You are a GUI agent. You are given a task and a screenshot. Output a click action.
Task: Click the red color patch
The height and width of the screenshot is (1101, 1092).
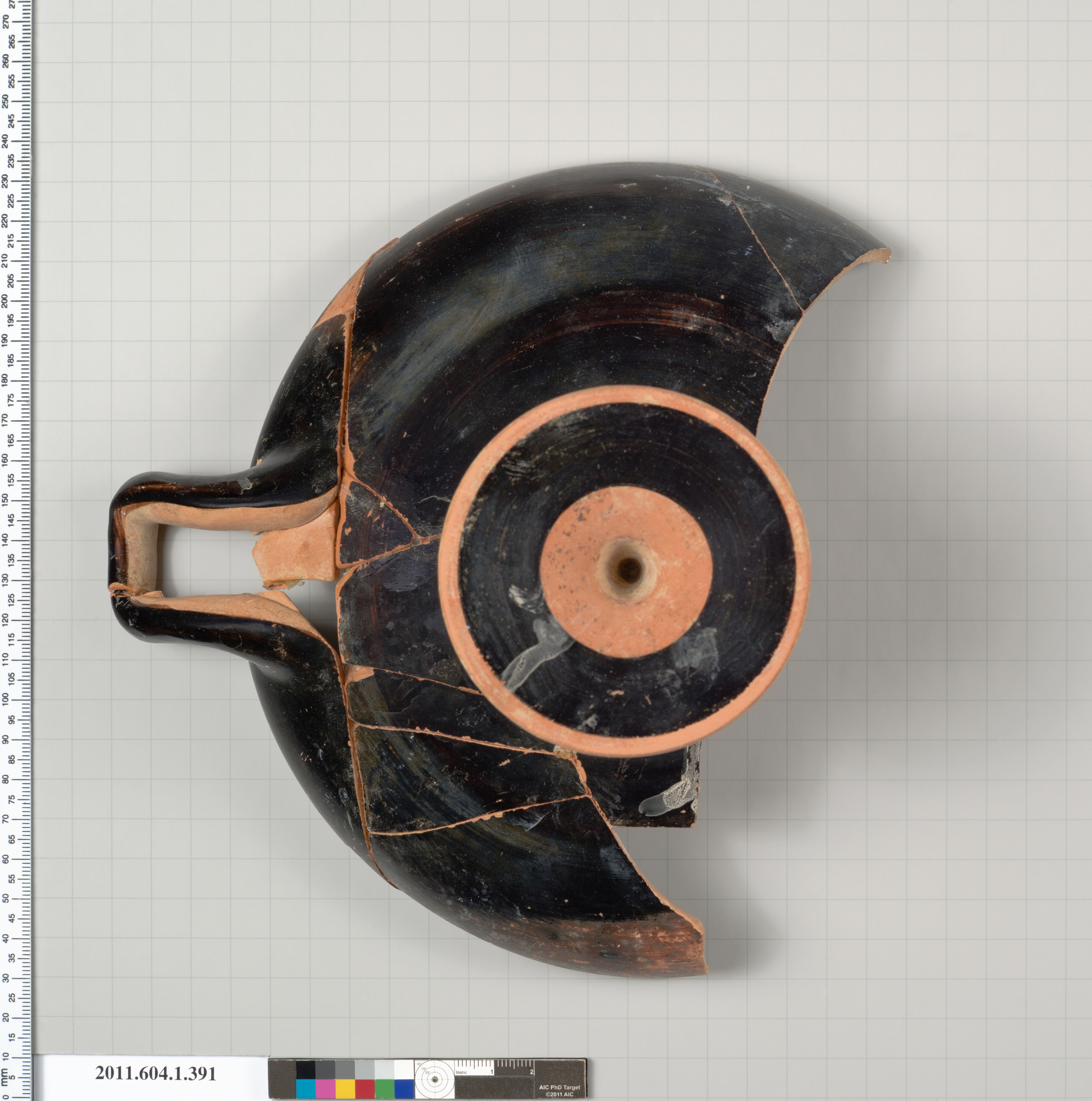click(365, 1089)
